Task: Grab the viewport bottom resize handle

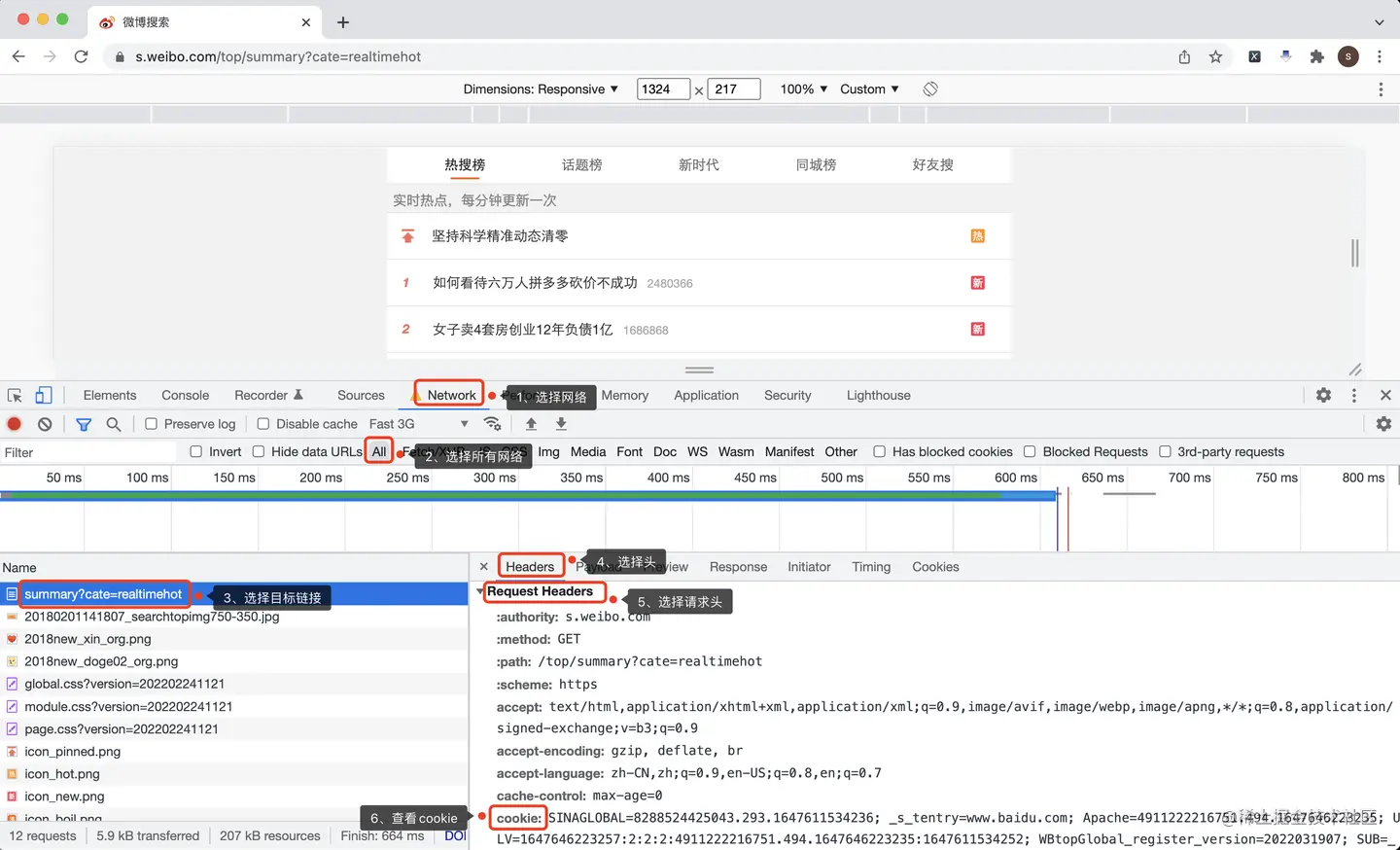Action: click(x=699, y=370)
